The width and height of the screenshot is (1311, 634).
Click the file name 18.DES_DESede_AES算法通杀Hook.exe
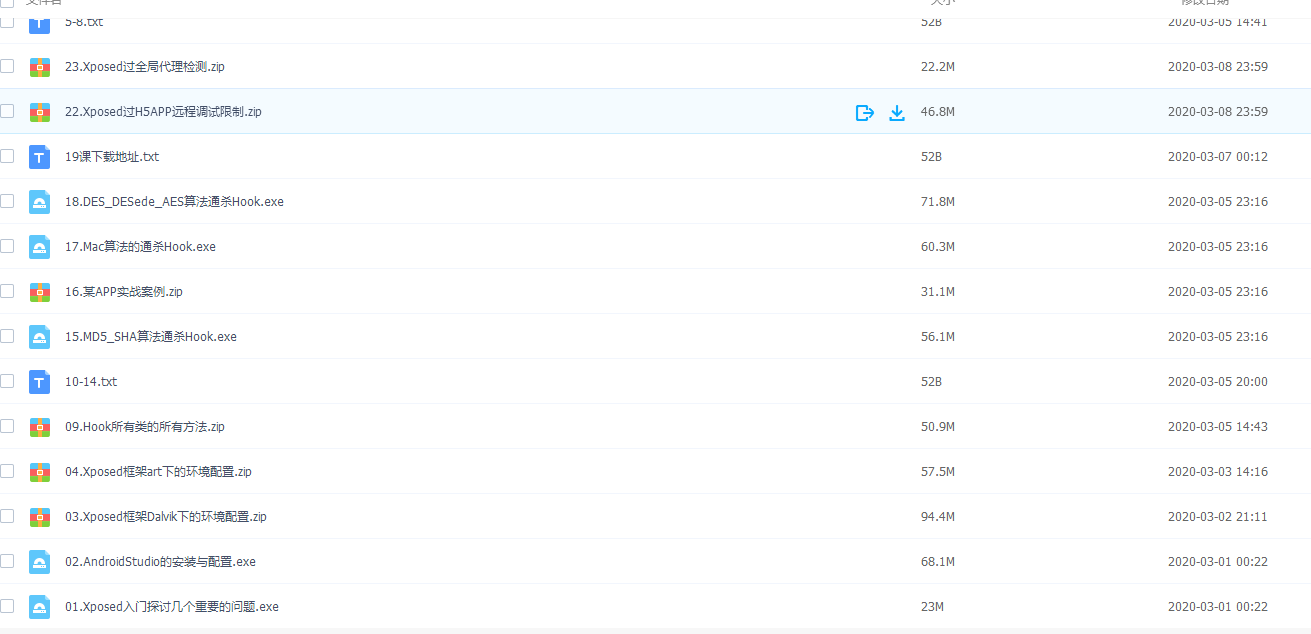click(x=174, y=202)
